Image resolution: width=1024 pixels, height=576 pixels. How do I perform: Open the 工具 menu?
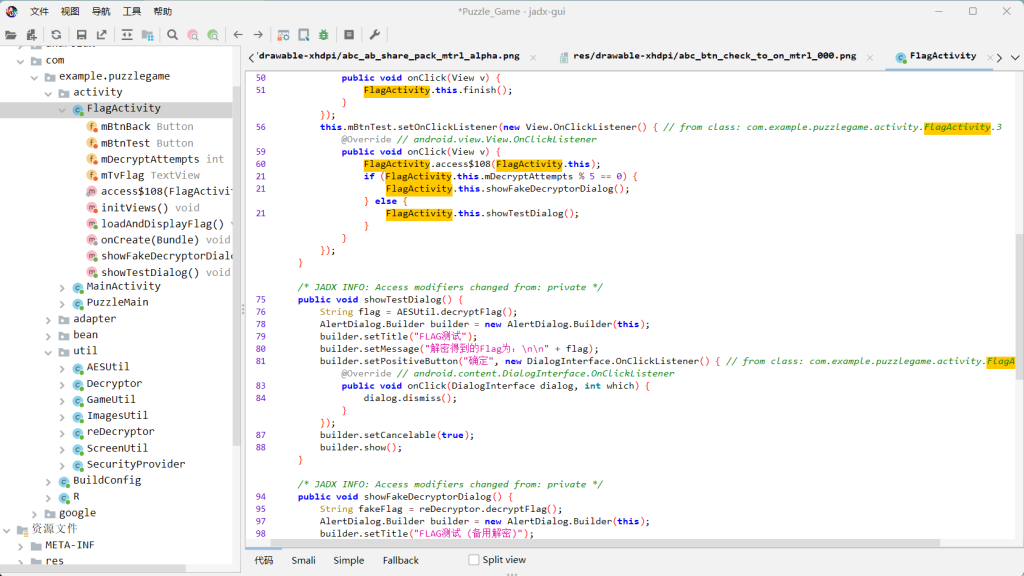click(131, 11)
